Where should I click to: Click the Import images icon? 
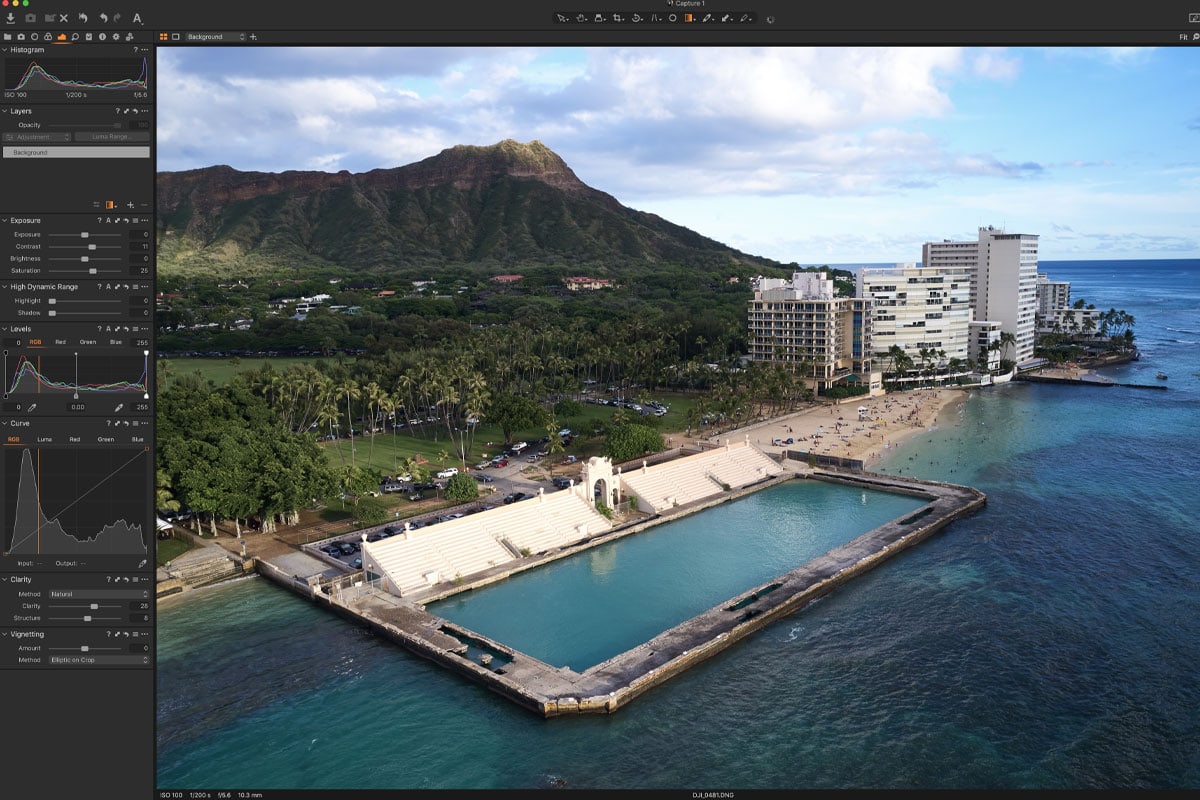coord(10,18)
